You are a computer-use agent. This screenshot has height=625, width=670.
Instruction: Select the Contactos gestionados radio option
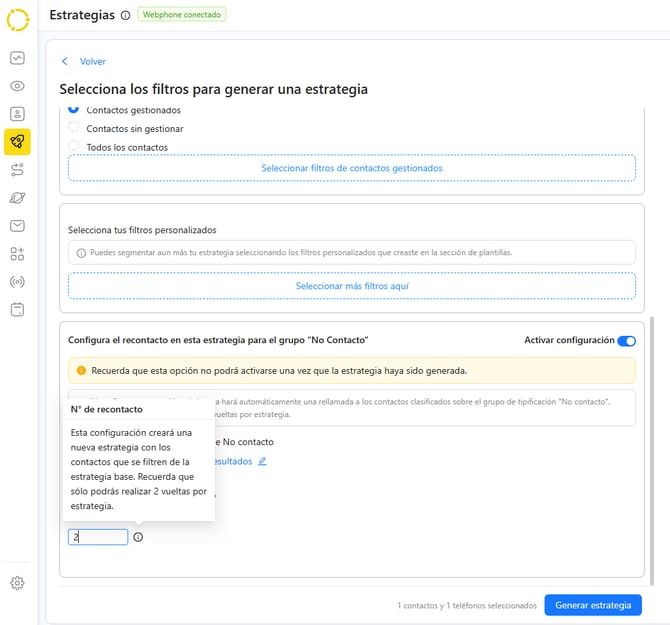(73, 109)
